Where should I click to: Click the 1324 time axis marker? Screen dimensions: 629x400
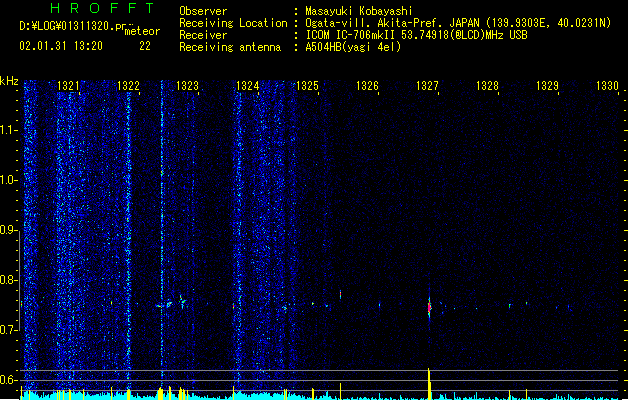(248, 86)
